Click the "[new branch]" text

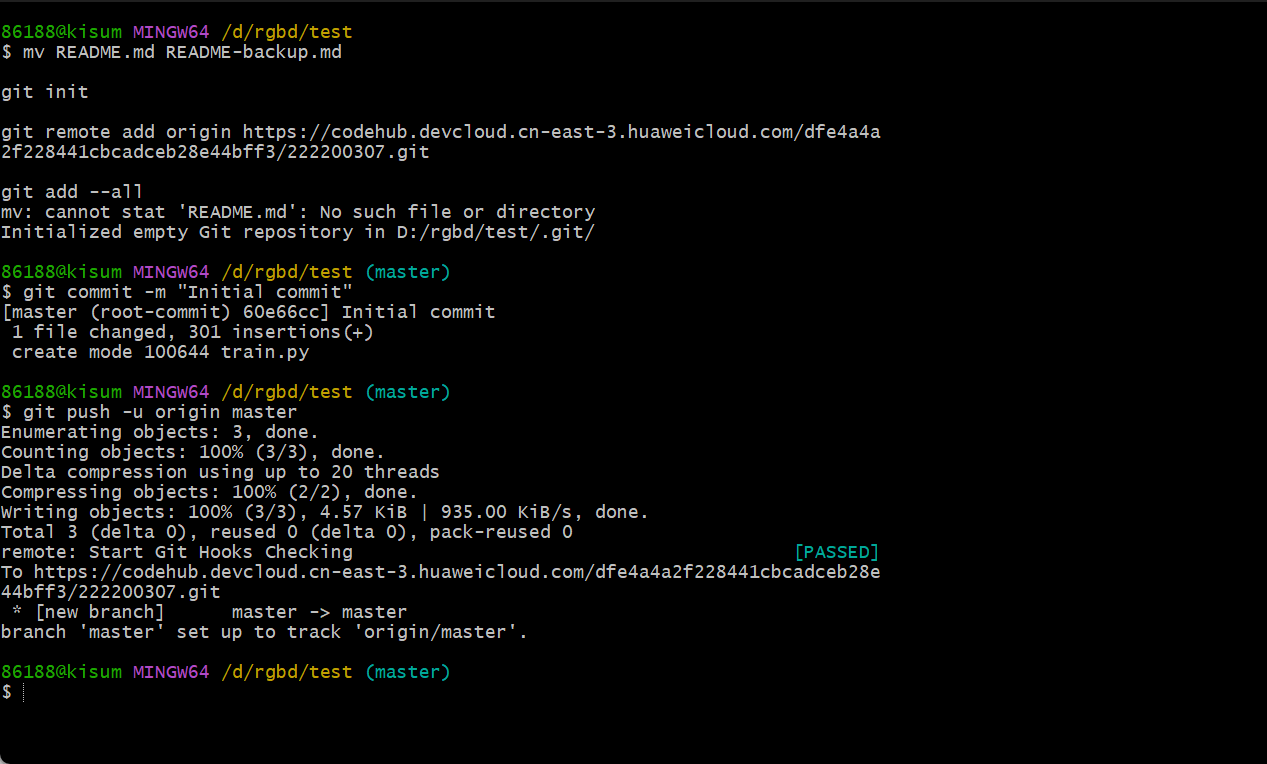point(99,612)
